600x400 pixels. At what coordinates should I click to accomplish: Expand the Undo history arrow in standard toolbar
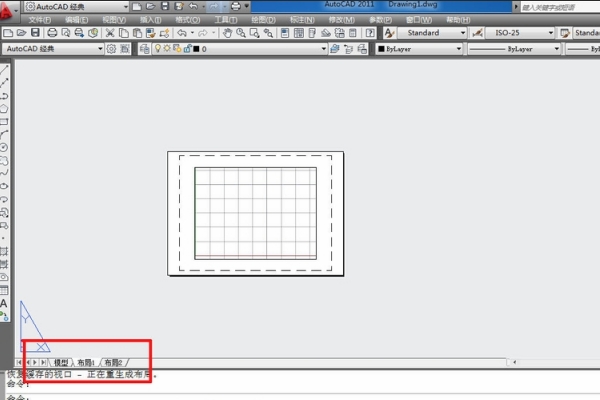point(192,33)
